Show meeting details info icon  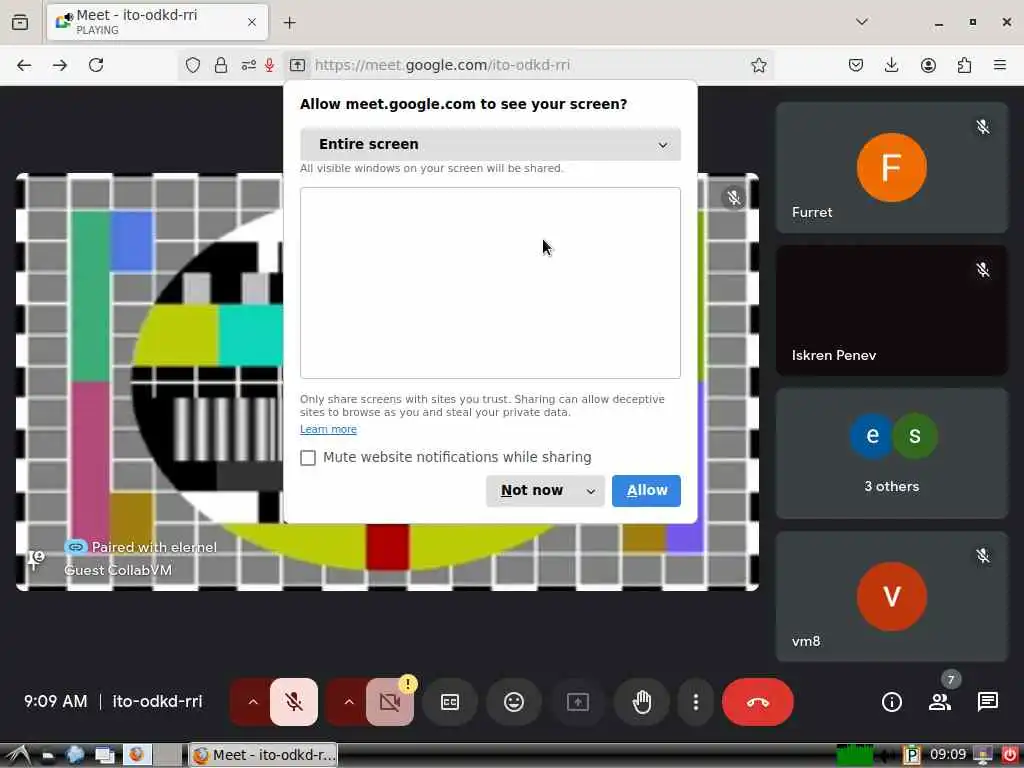pos(891,702)
